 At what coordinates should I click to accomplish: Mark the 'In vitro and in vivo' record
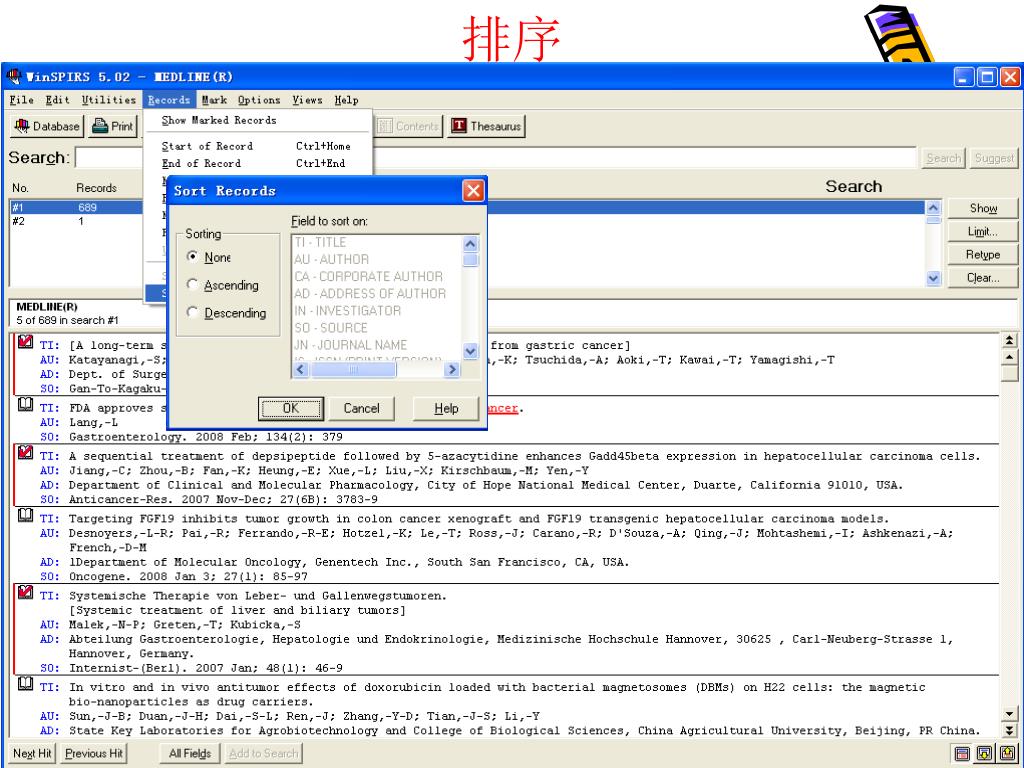point(25,684)
